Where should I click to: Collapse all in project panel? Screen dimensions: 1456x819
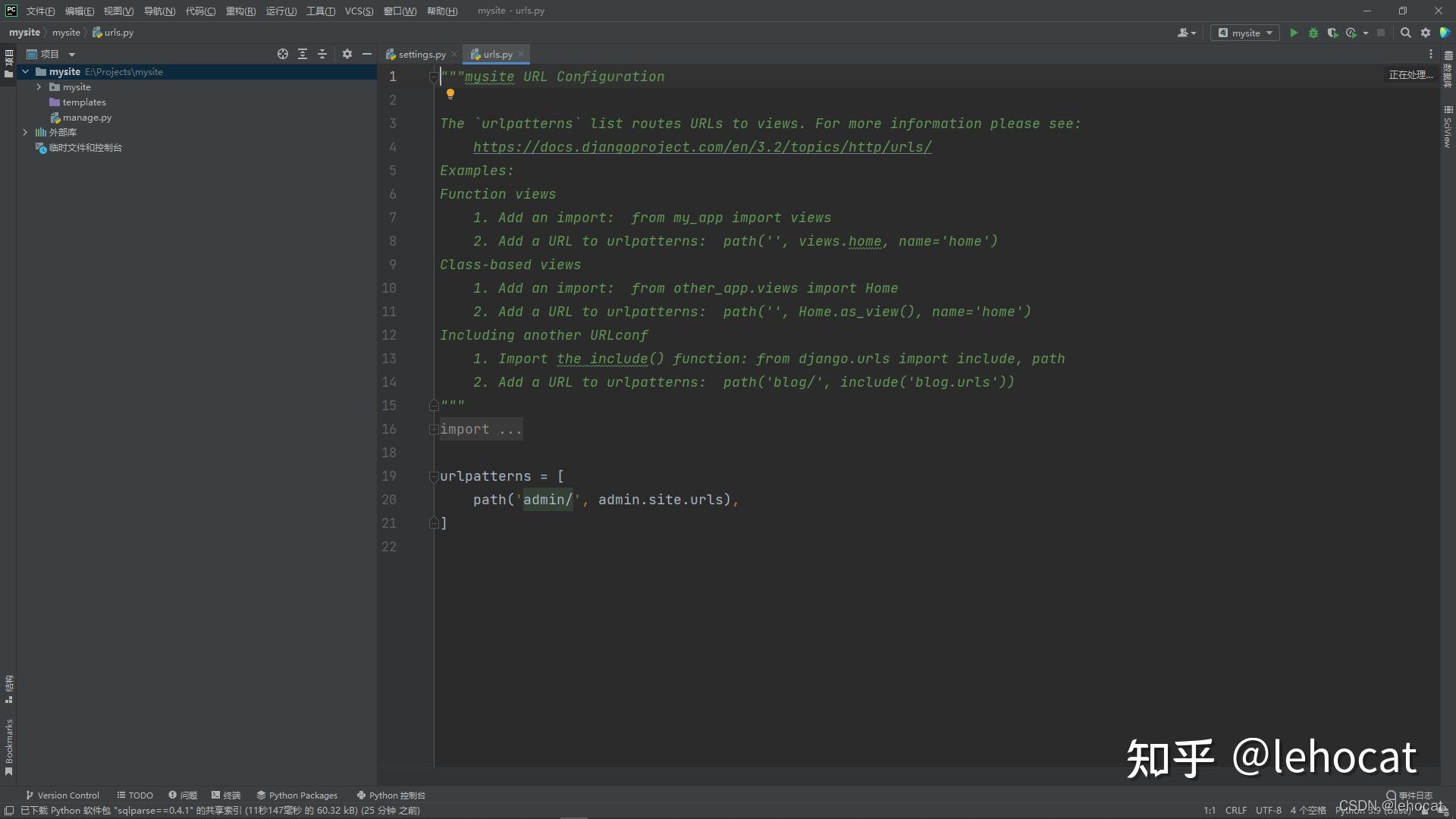(x=322, y=54)
